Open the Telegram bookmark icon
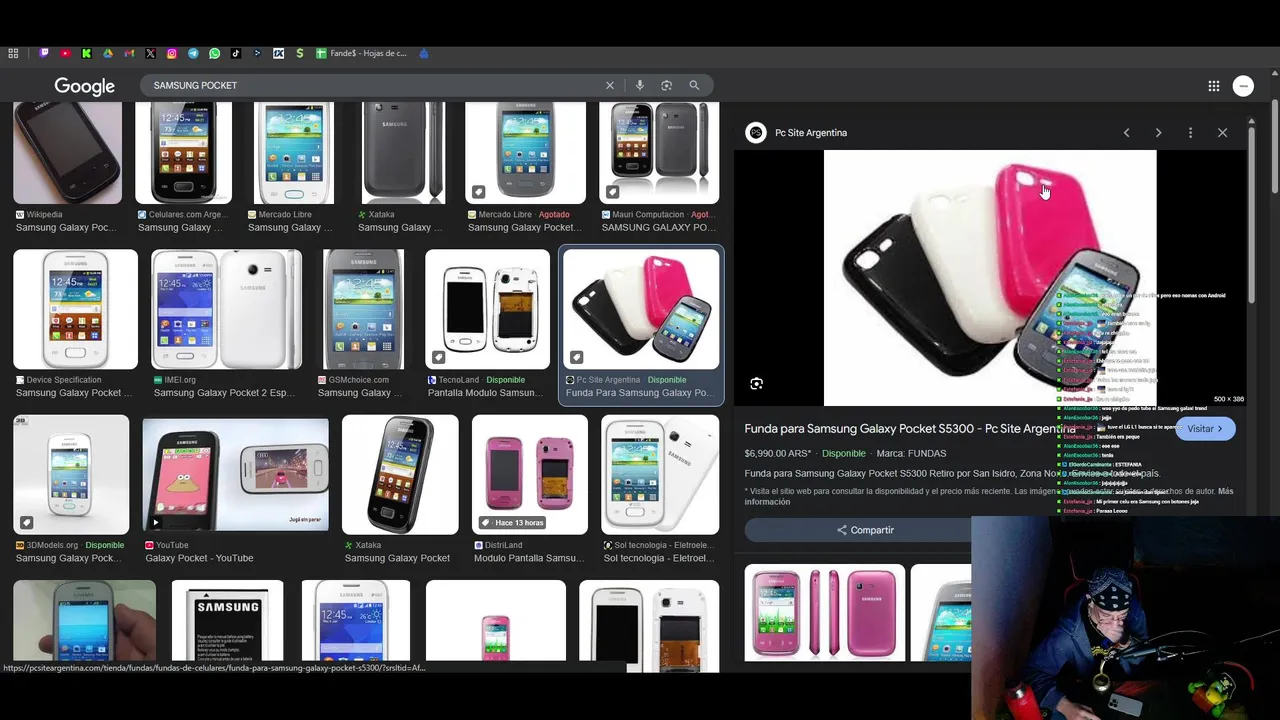Screen dimensions: 1280x720 click(x=193, y=53)
